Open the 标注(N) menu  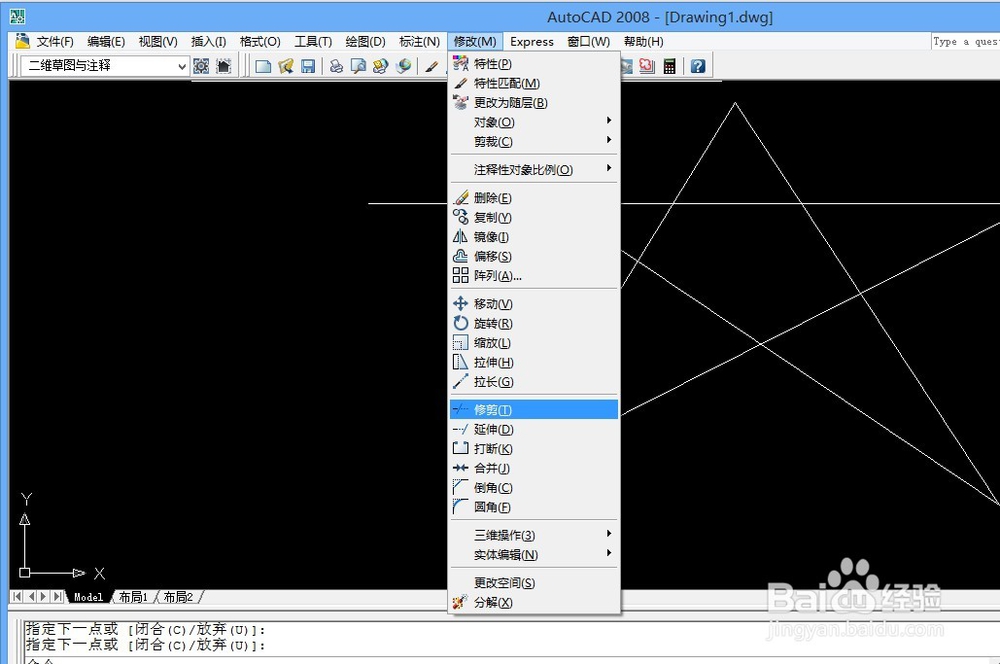(x=419, y=41)
